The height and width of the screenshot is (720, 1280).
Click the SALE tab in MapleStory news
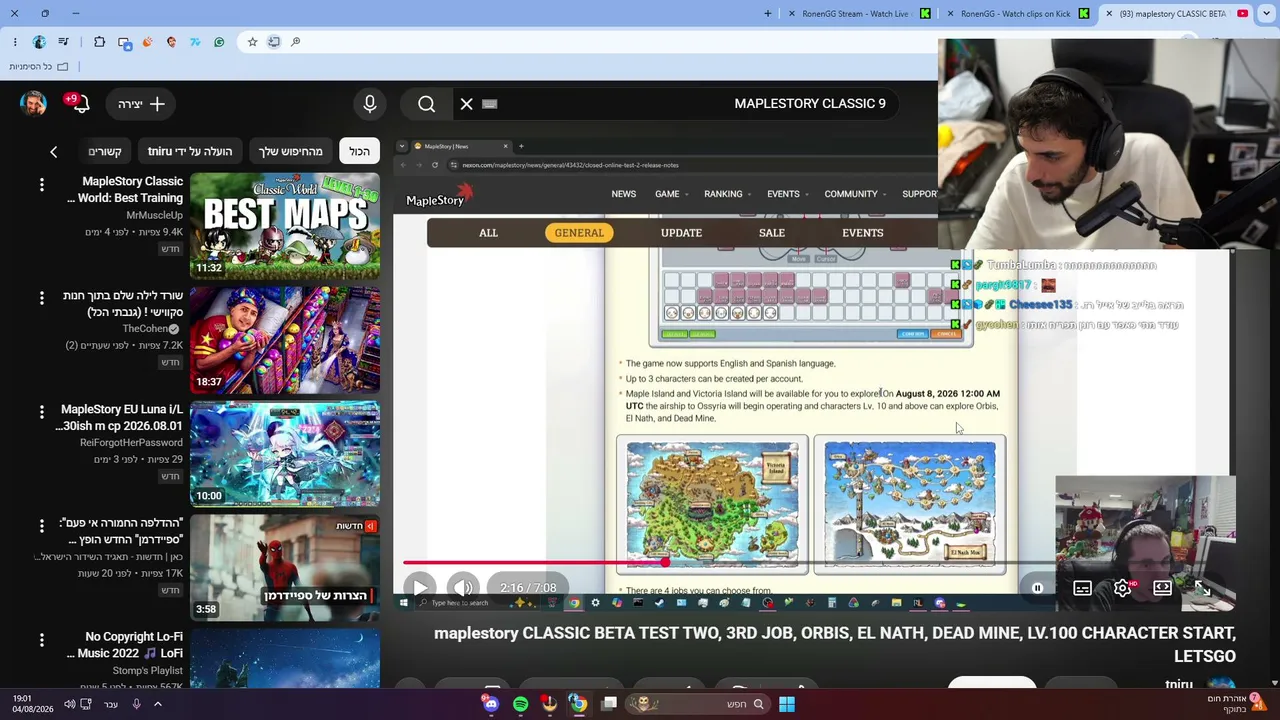[x=772, y=233]
